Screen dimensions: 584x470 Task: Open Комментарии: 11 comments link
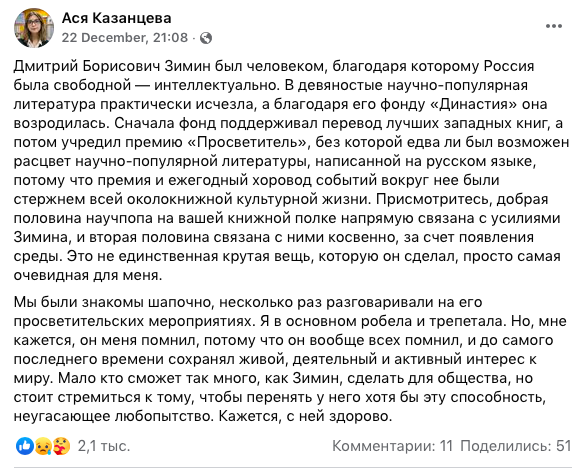coord(393,446)
